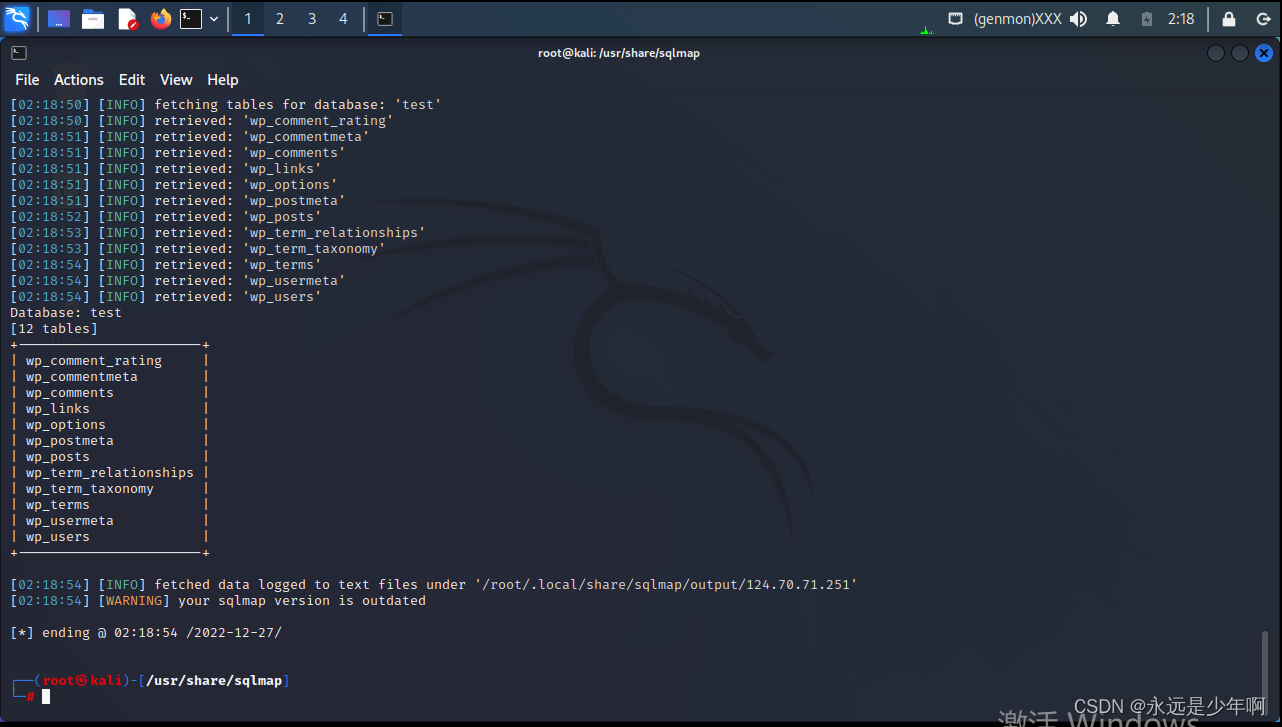
Task: Close the terminal window
Action: [x=1264, y=53]
